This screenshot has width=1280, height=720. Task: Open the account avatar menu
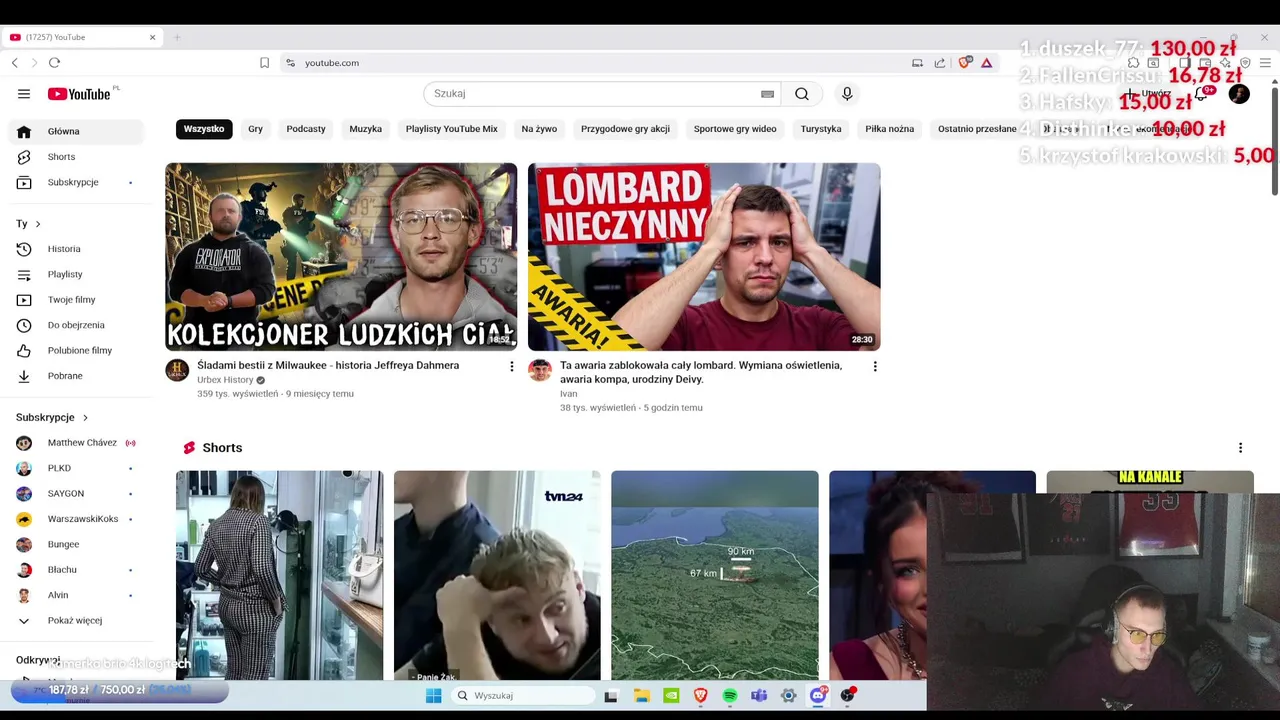tap(1239, 94)
